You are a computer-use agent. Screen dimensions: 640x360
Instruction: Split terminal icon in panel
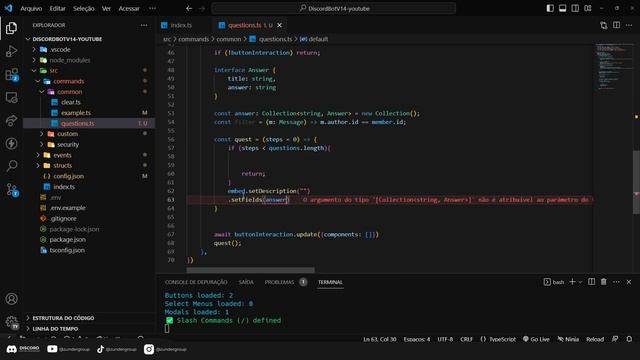591,282
